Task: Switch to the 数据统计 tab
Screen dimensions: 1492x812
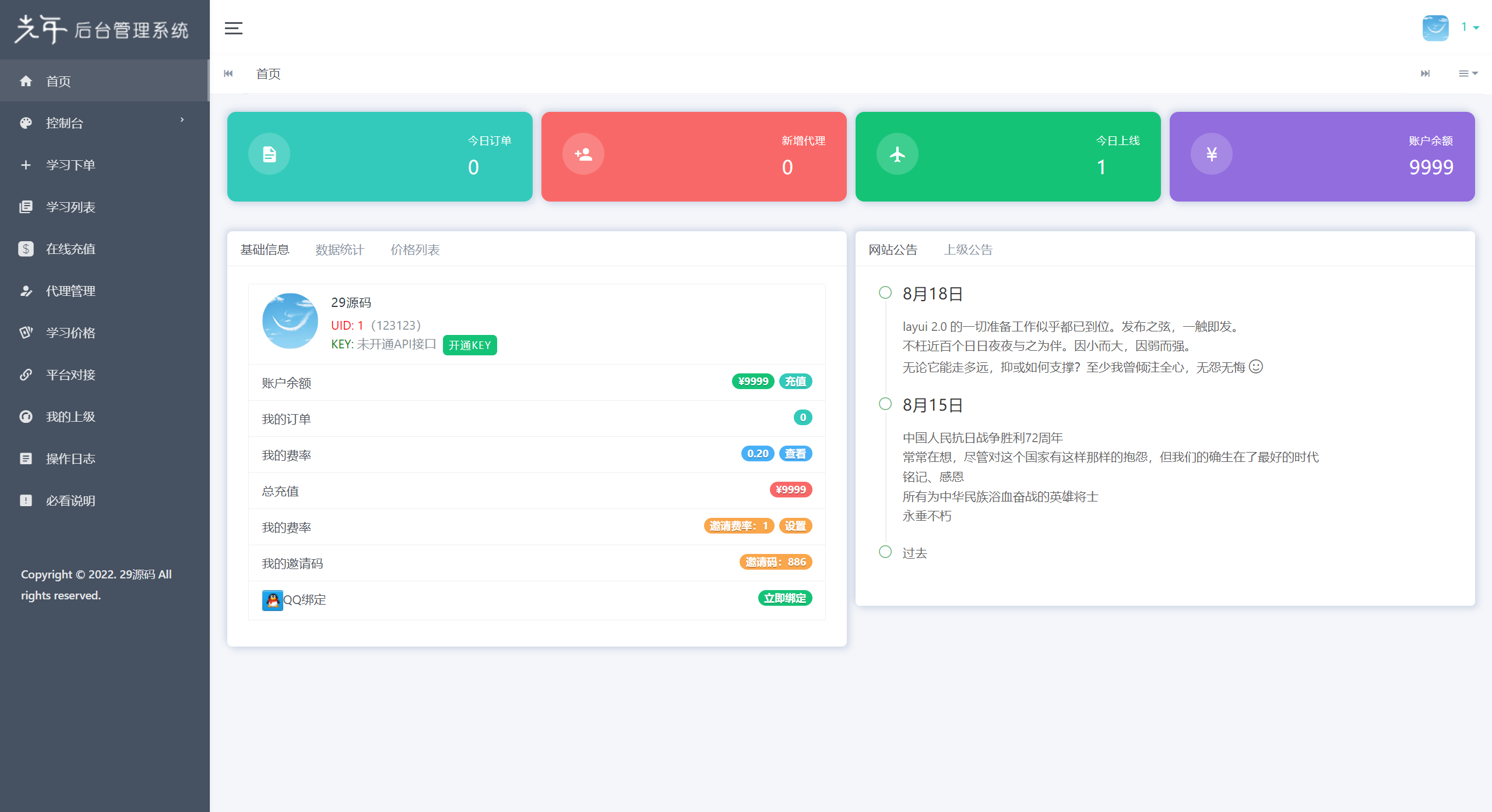Action: coord(339,250)
